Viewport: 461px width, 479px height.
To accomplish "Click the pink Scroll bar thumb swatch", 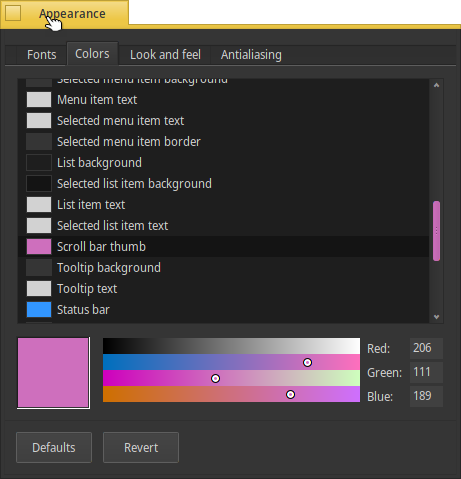I will (39, 247).
